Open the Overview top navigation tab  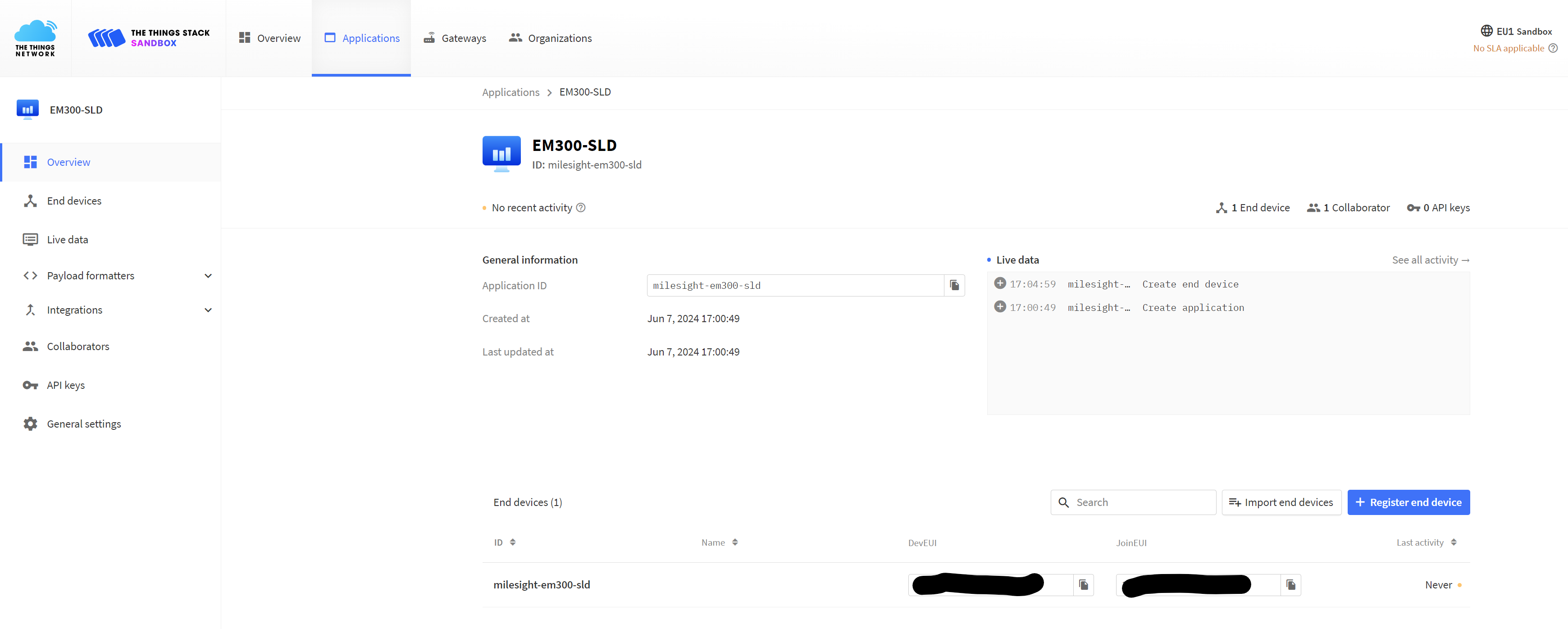pos(269,38)
